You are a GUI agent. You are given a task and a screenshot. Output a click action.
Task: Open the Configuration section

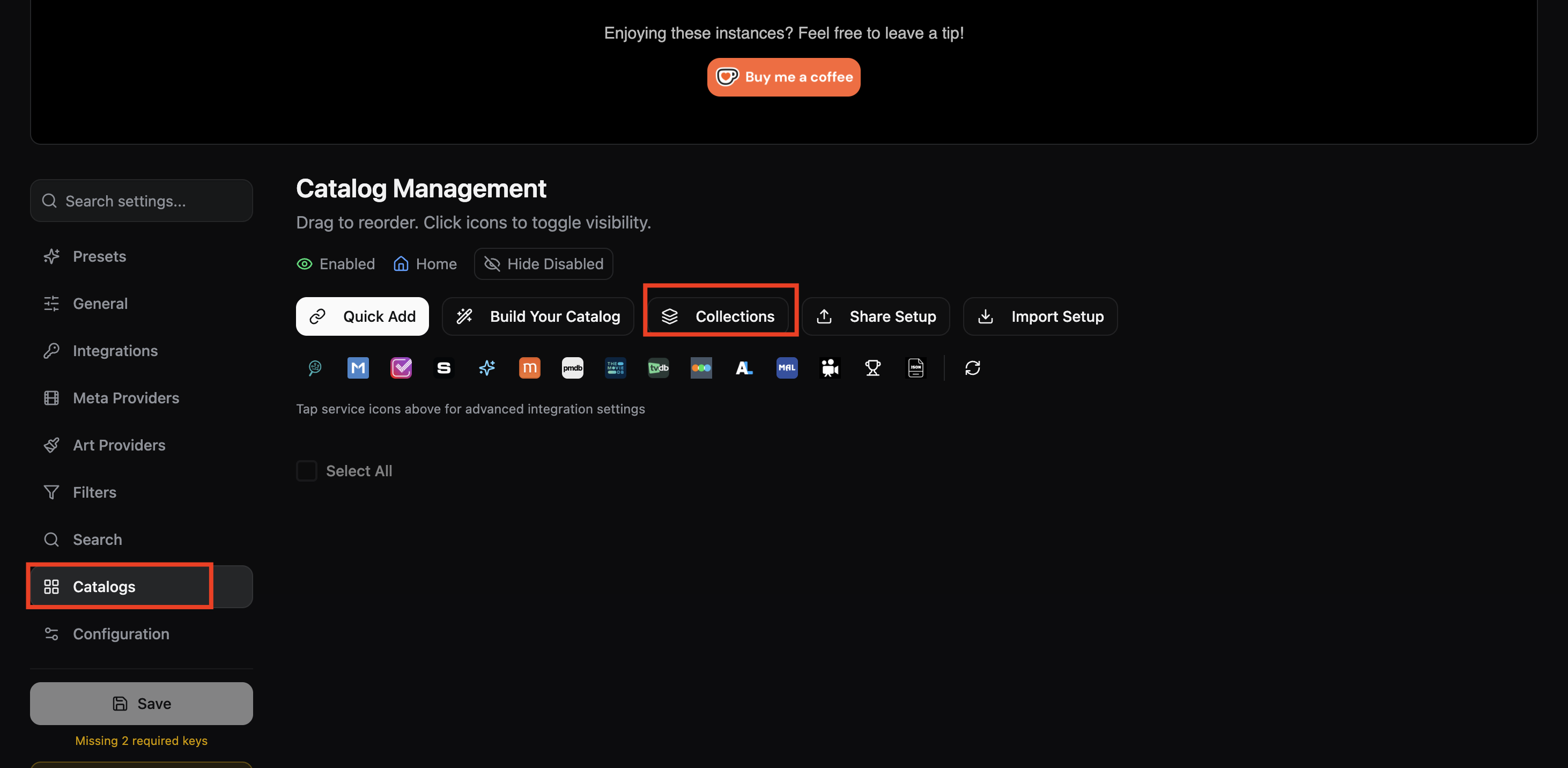coord(141,633)
